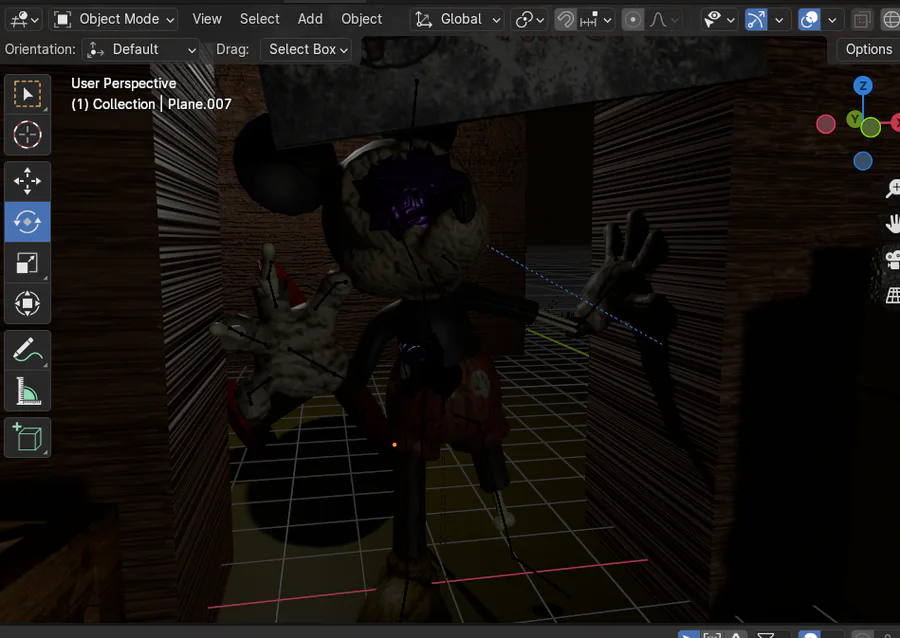
Task: Switch perspective/orthographic grid icon
Action: (x=893, y=295)
